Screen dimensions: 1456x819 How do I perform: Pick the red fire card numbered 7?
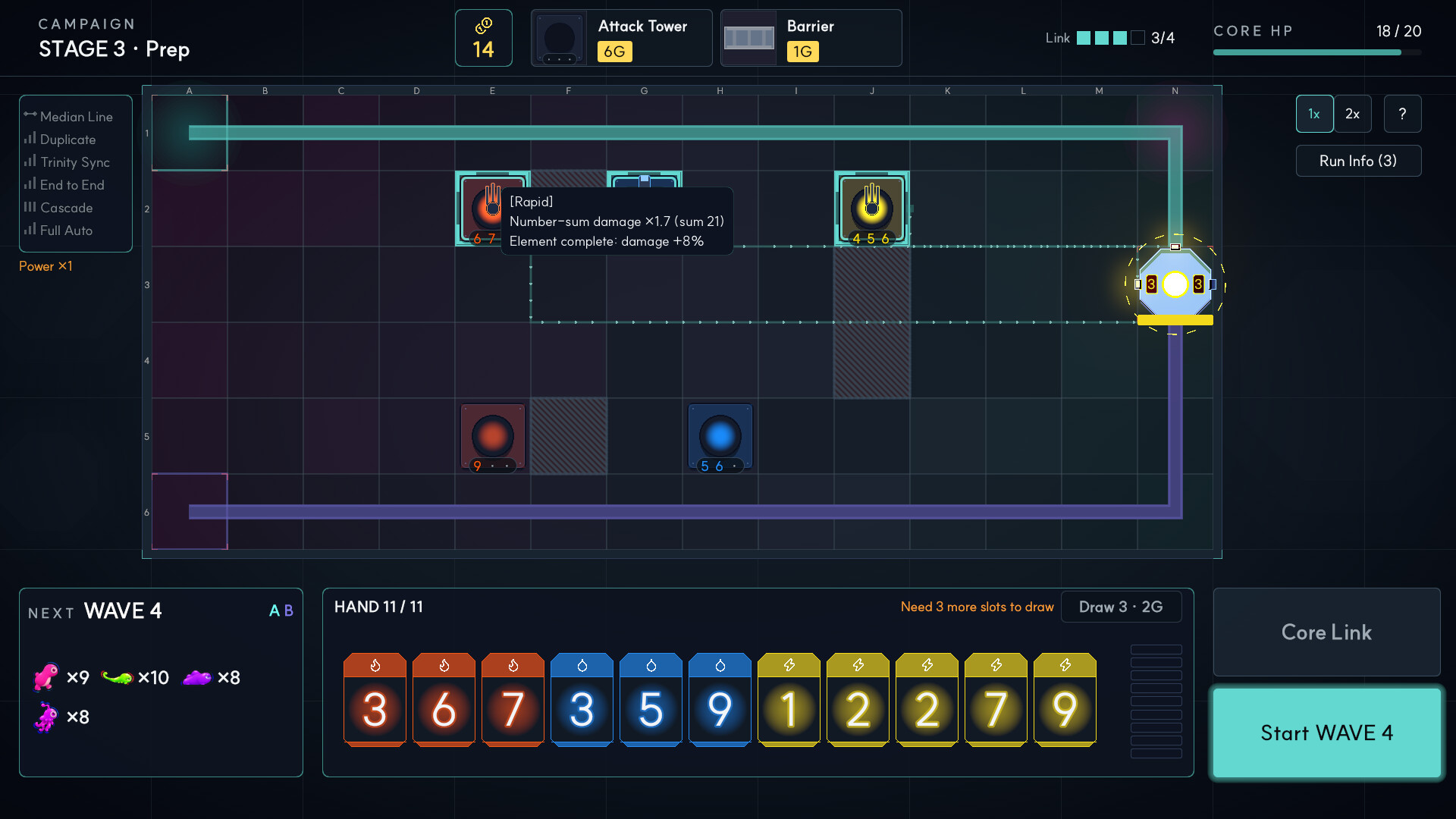click(x=513, y=700)
